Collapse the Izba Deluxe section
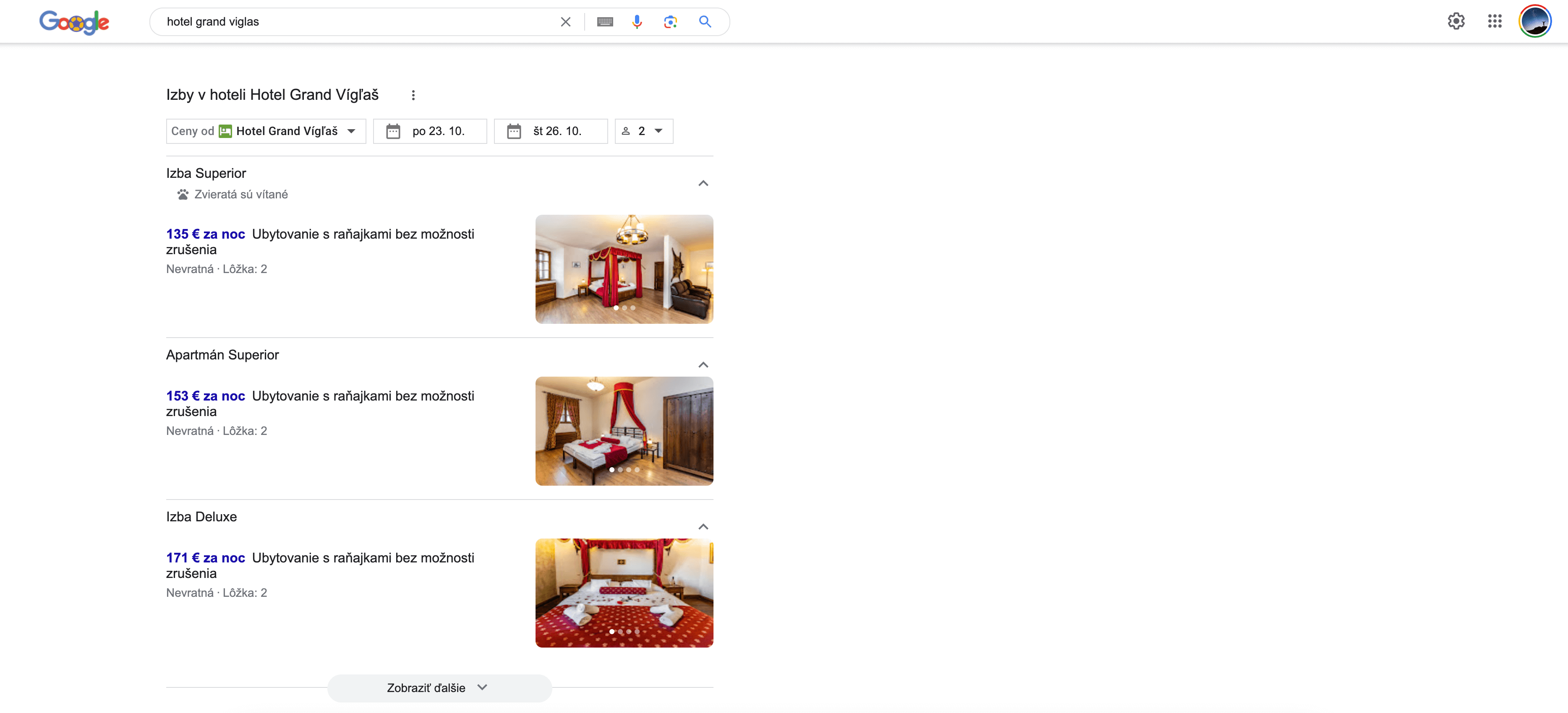1568x713 pixels. pos(703,527)
